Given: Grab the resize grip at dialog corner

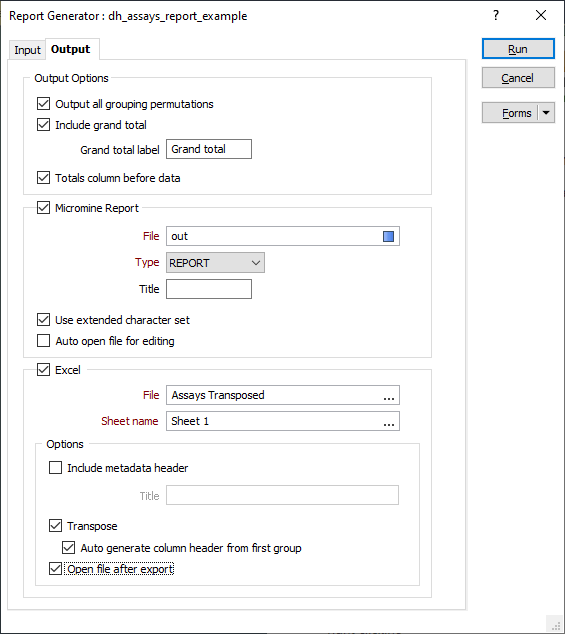Looking at the screenshot, I should (556, 626).
